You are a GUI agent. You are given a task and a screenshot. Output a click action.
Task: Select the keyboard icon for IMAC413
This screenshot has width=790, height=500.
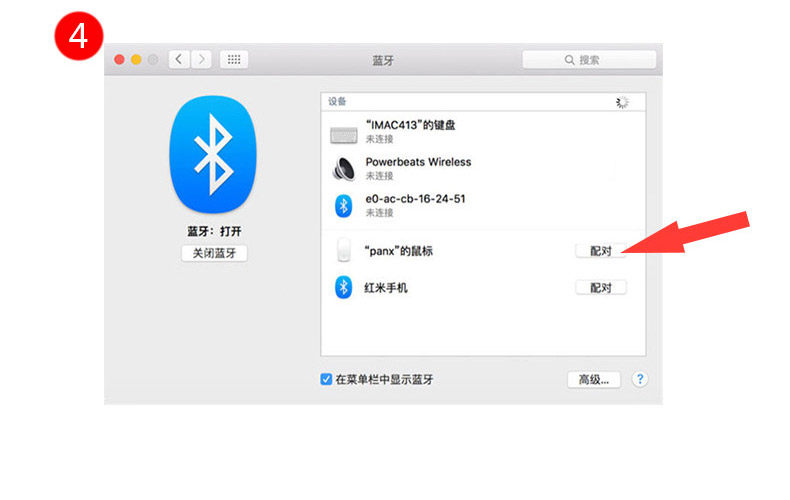pyautogui.click(x=344, y=135)
